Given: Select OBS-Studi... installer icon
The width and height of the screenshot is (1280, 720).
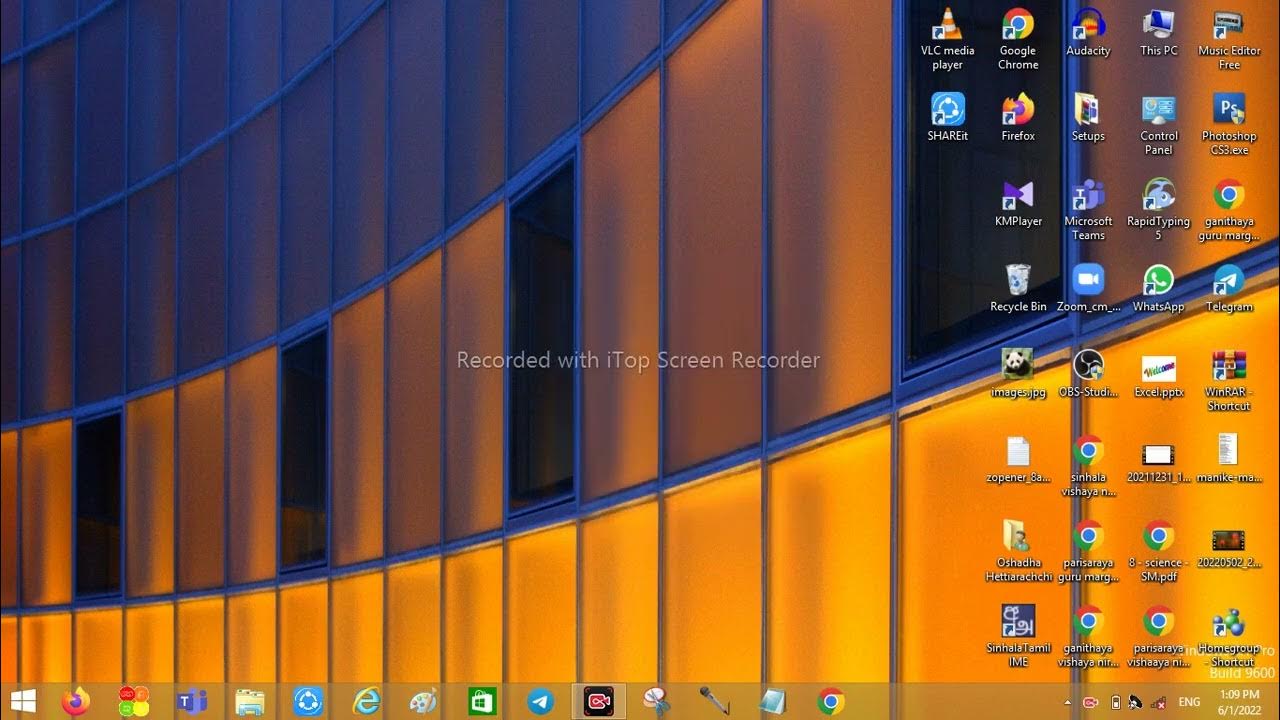Looking at the screenshot, I should pyautogui.click(x=1088, y=373).
